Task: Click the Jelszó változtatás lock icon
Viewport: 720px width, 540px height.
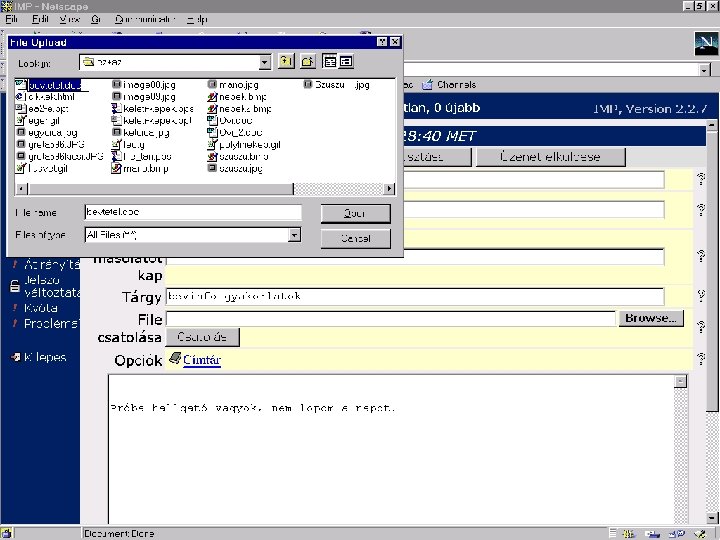Action: tap(15, 286)
